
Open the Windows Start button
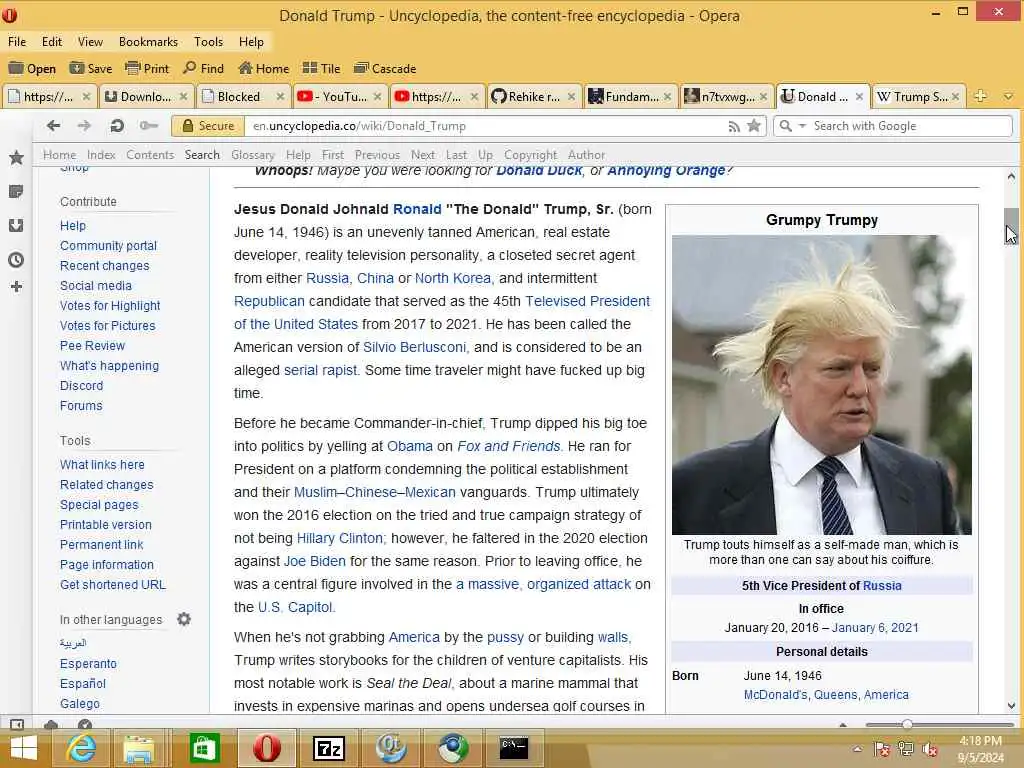(x=24, y=748)
